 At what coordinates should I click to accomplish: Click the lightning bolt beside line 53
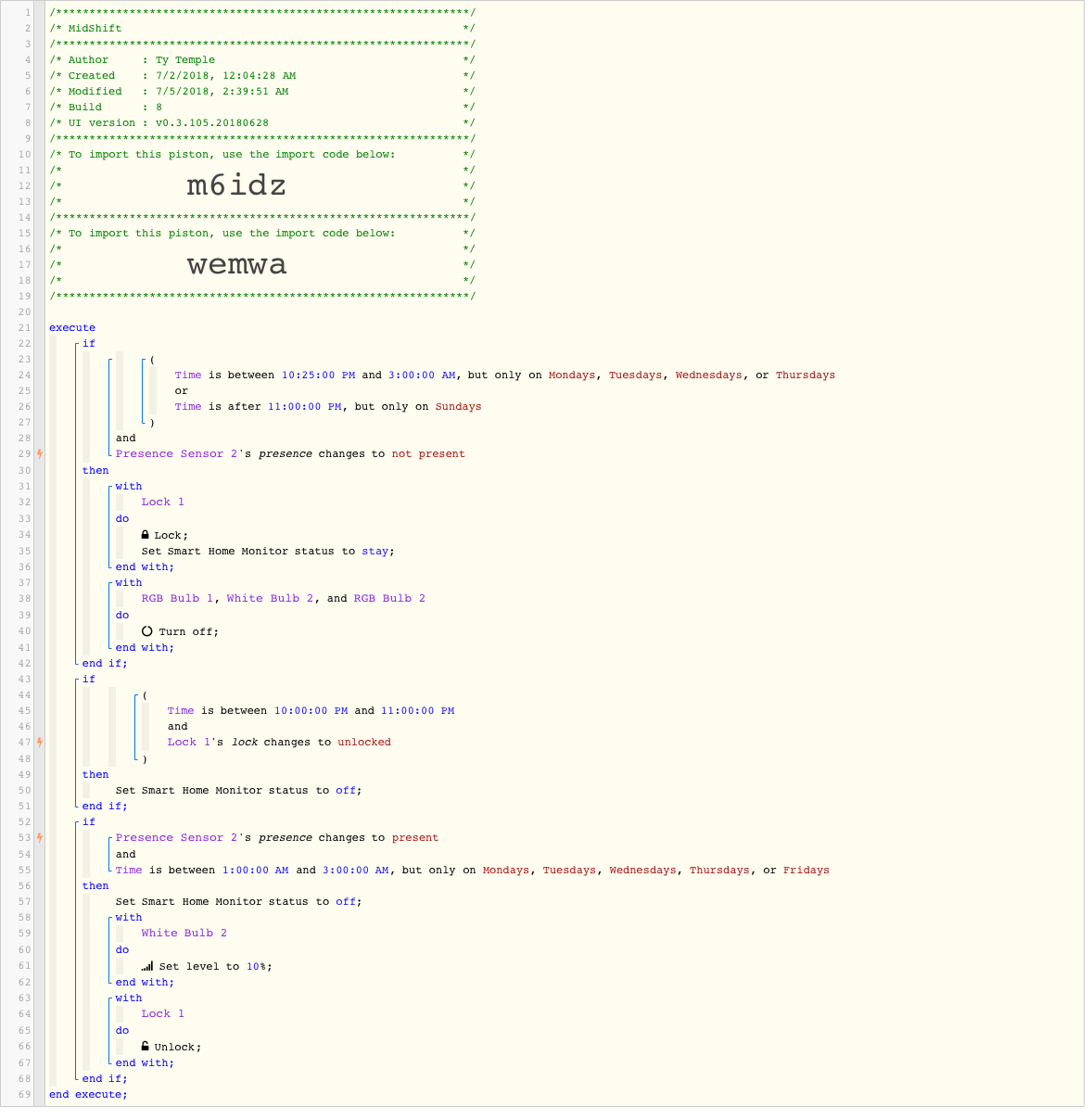coord(40,838)
